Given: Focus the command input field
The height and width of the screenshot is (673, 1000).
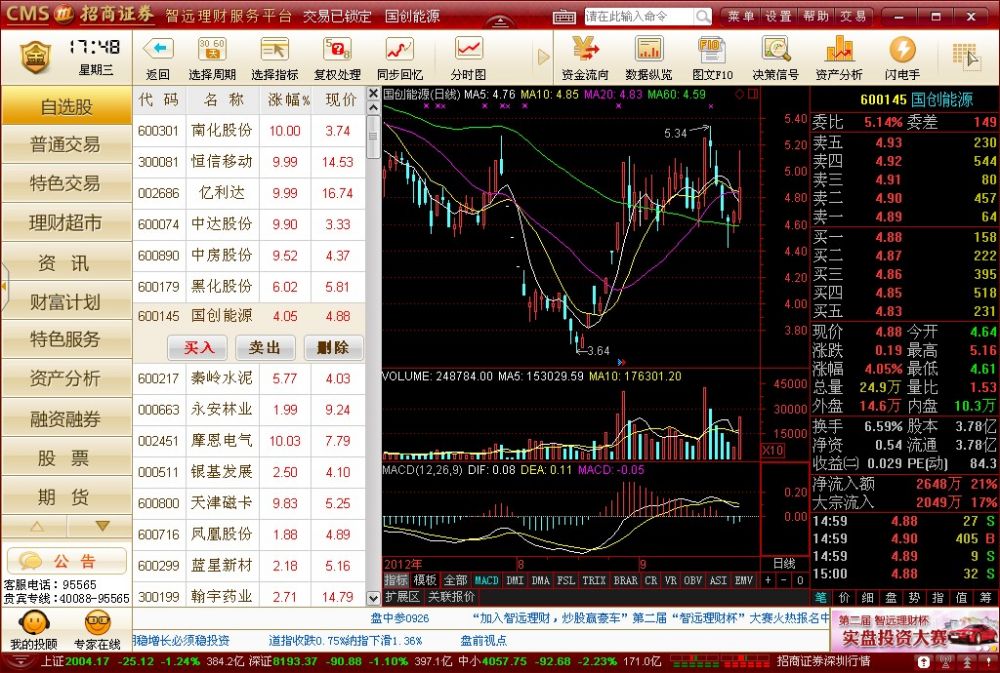Looking at the screenshot, I should pyautogui.click(x=640, y=16).
